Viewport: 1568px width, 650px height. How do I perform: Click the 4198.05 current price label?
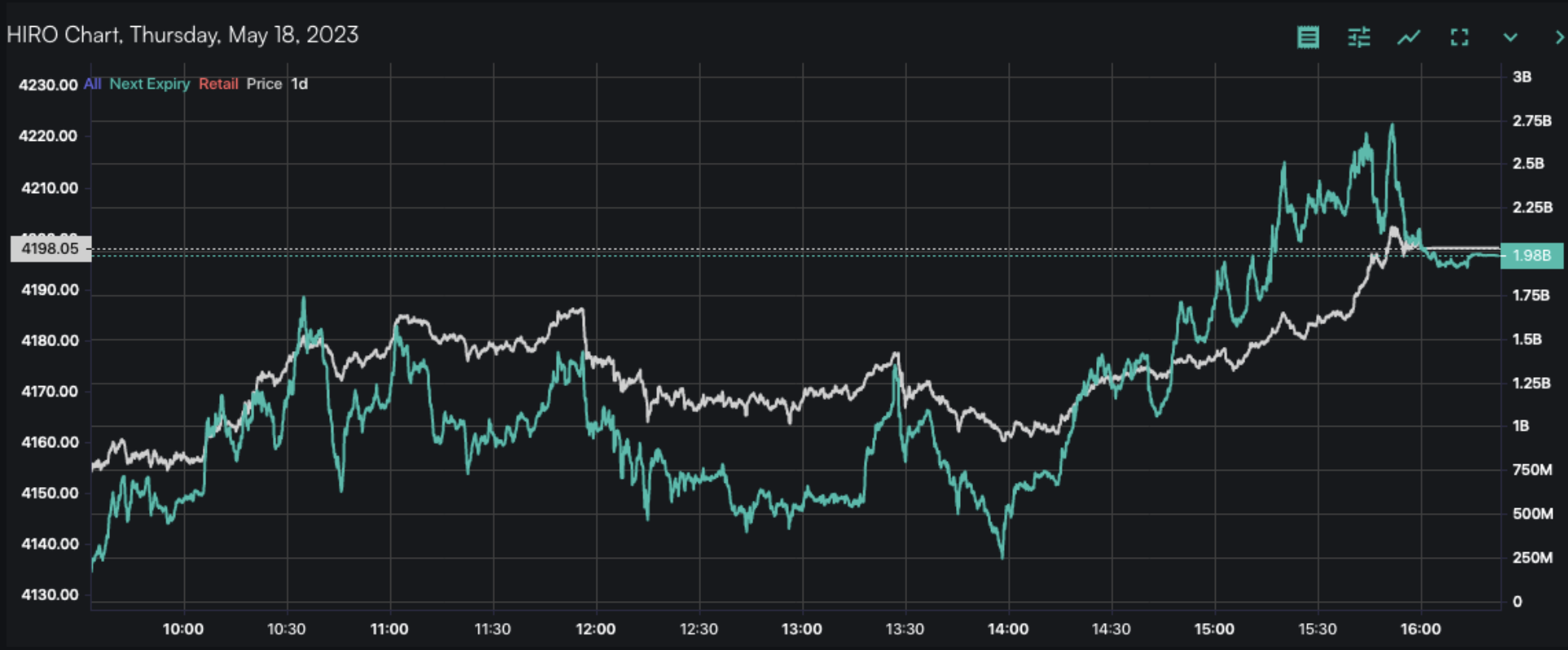[x=51, y=249]
